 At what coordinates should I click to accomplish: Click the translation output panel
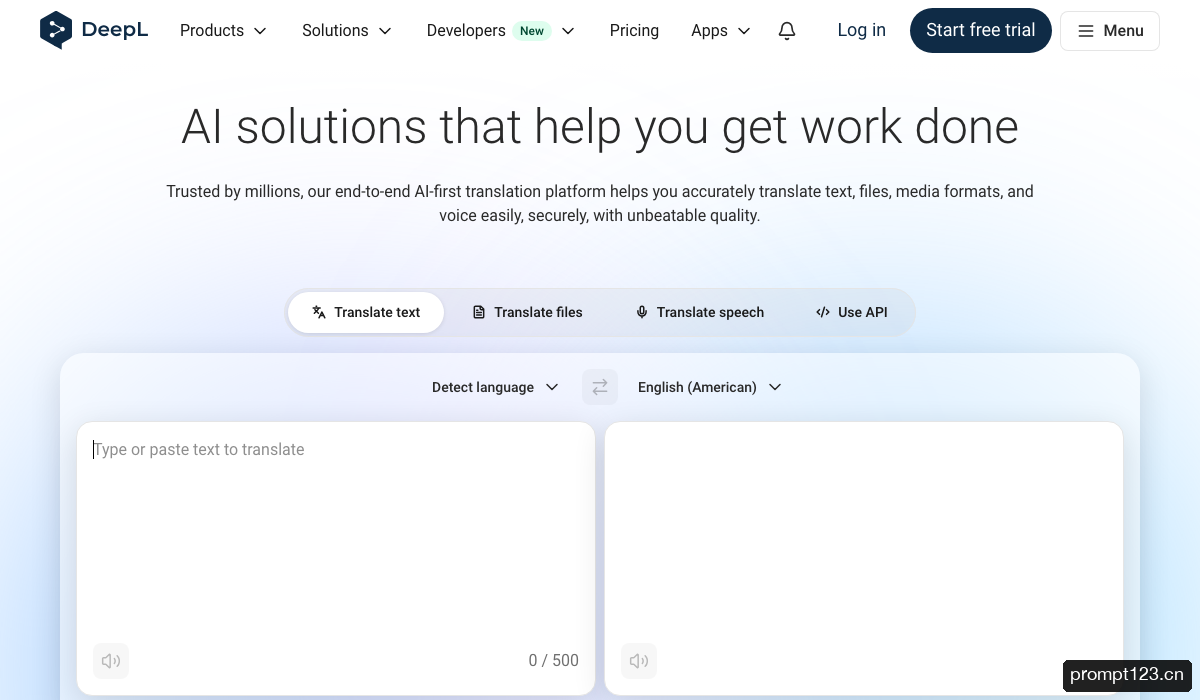(864, 558)
